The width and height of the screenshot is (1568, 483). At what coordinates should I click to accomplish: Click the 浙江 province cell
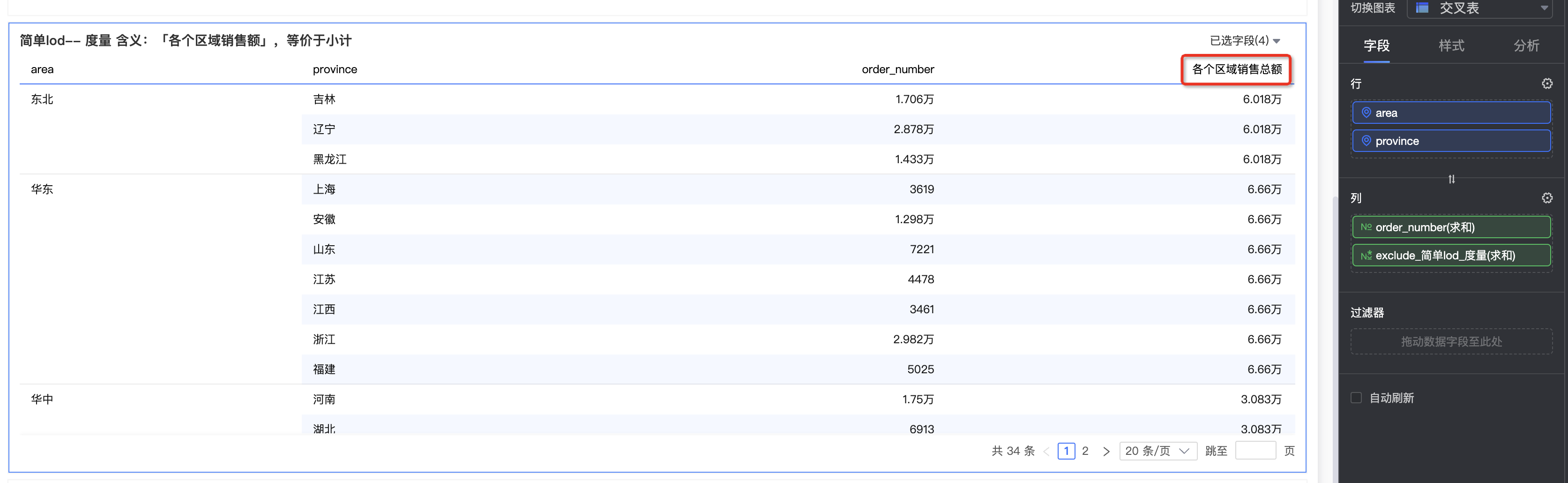click(324, 339)
